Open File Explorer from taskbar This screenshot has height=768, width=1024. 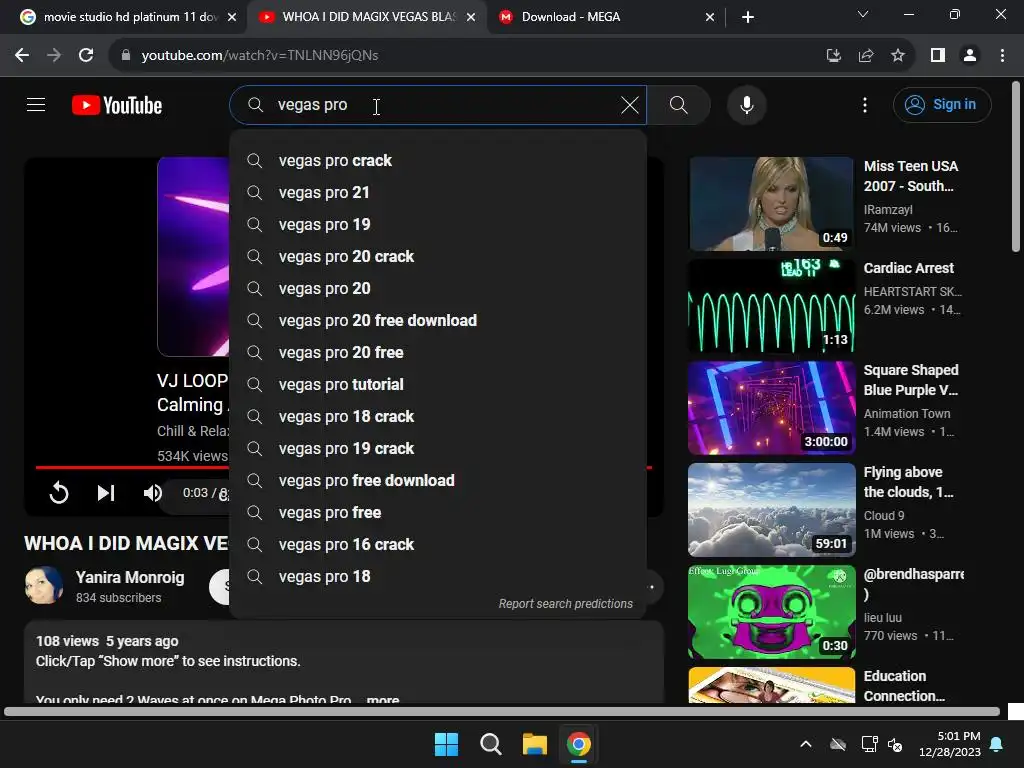534,744
